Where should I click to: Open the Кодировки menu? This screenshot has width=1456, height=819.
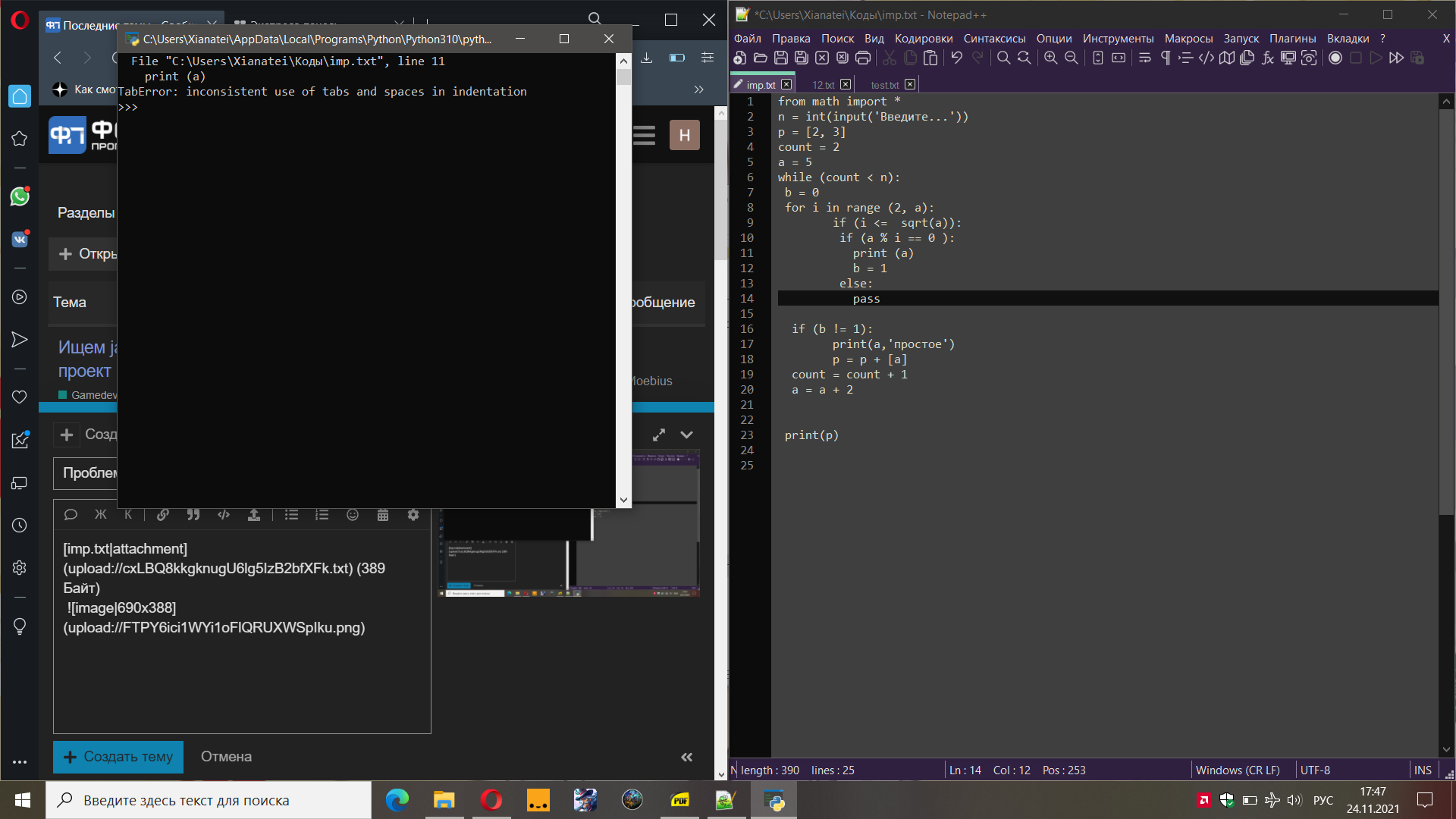click(x=923, y=39)
